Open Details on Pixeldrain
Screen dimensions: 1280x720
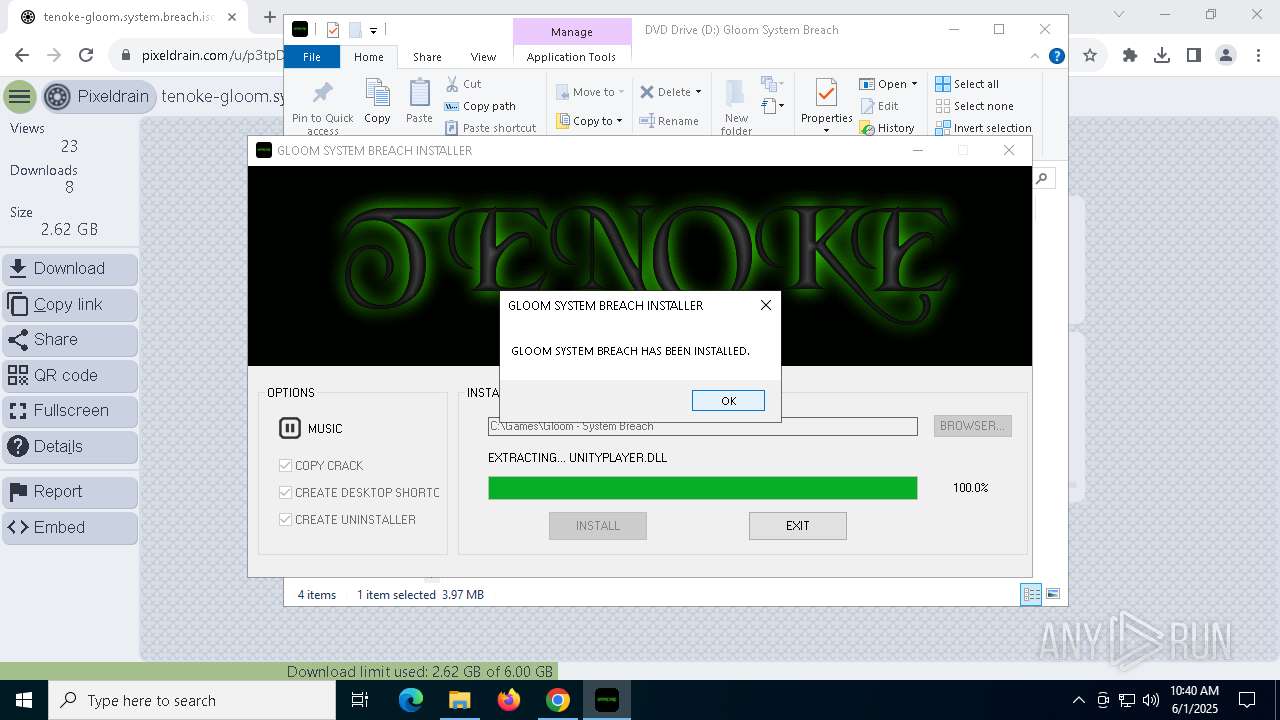click(70, 447)
